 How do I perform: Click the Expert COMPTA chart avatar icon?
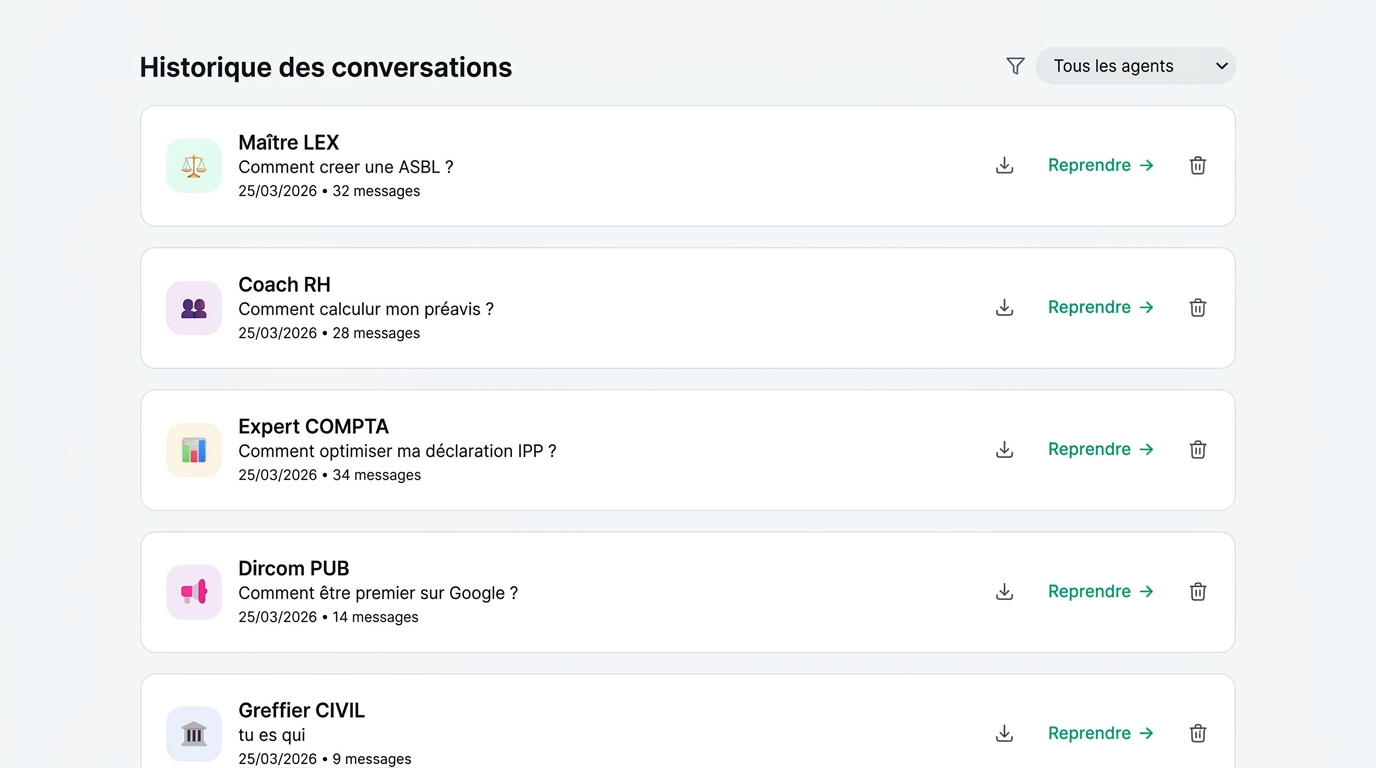click(x=194, y=450)
